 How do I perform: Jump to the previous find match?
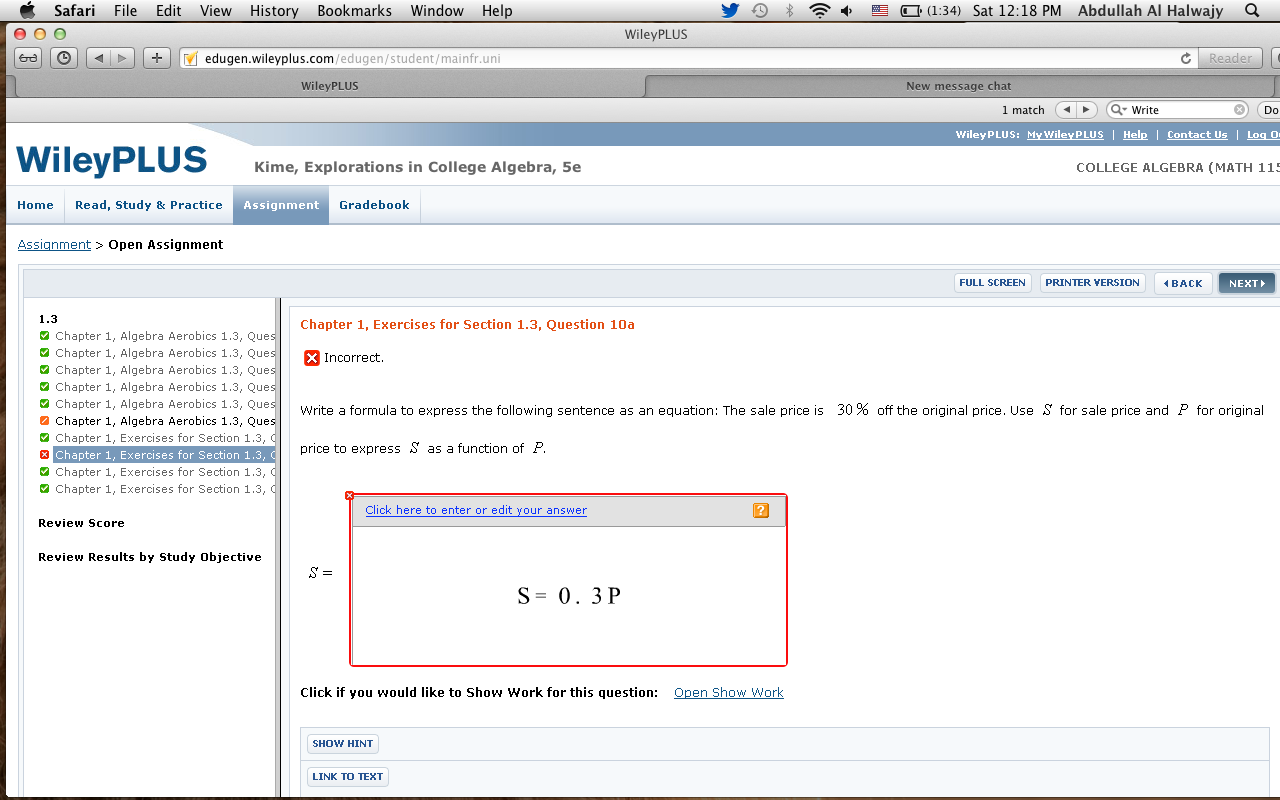tap(1066, 110)
